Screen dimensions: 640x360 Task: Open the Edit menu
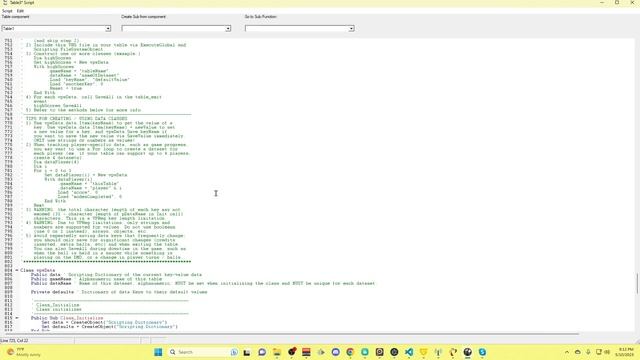pos(20,11)
